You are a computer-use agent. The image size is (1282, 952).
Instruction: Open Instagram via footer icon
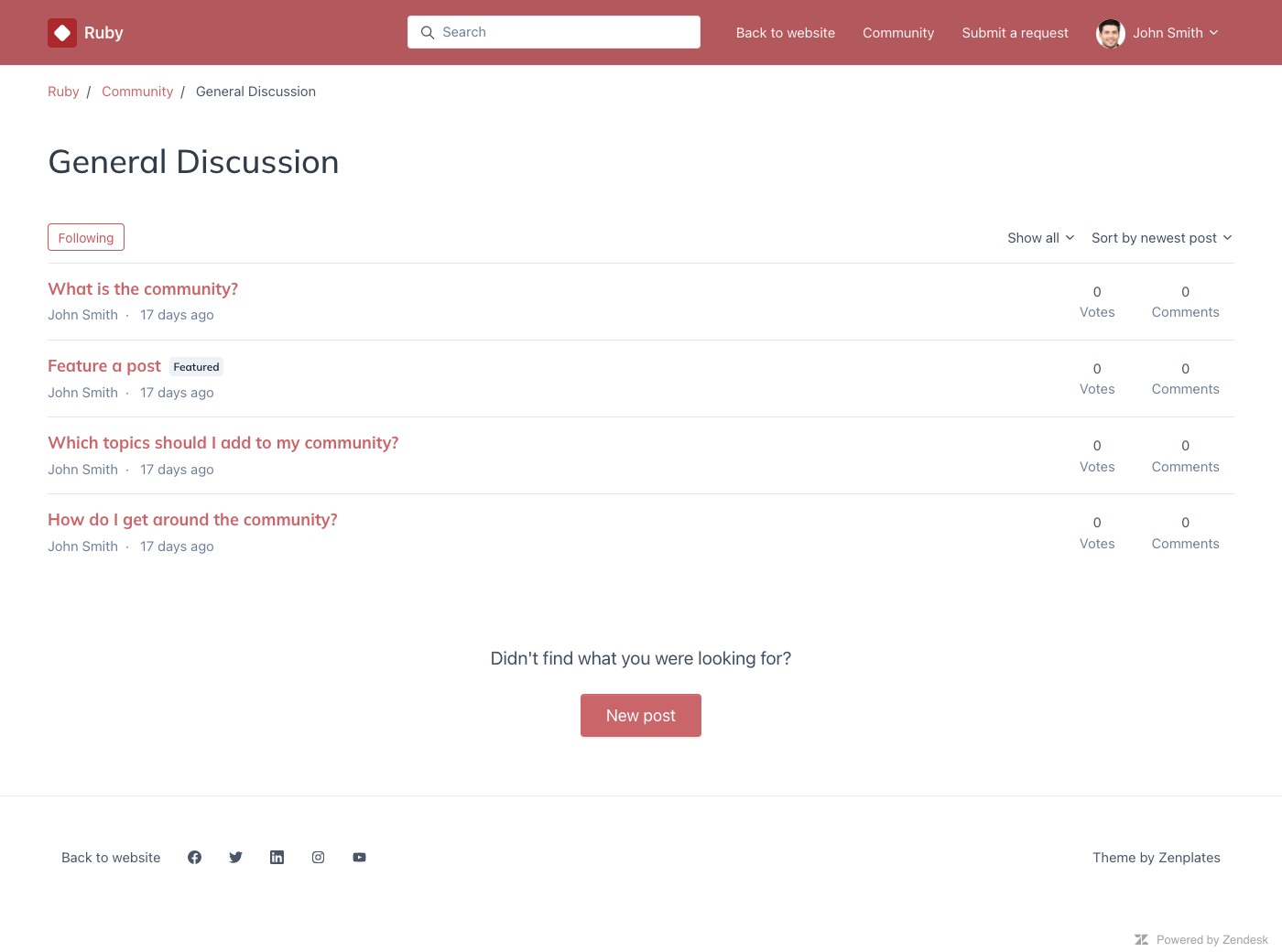(318, 858)
